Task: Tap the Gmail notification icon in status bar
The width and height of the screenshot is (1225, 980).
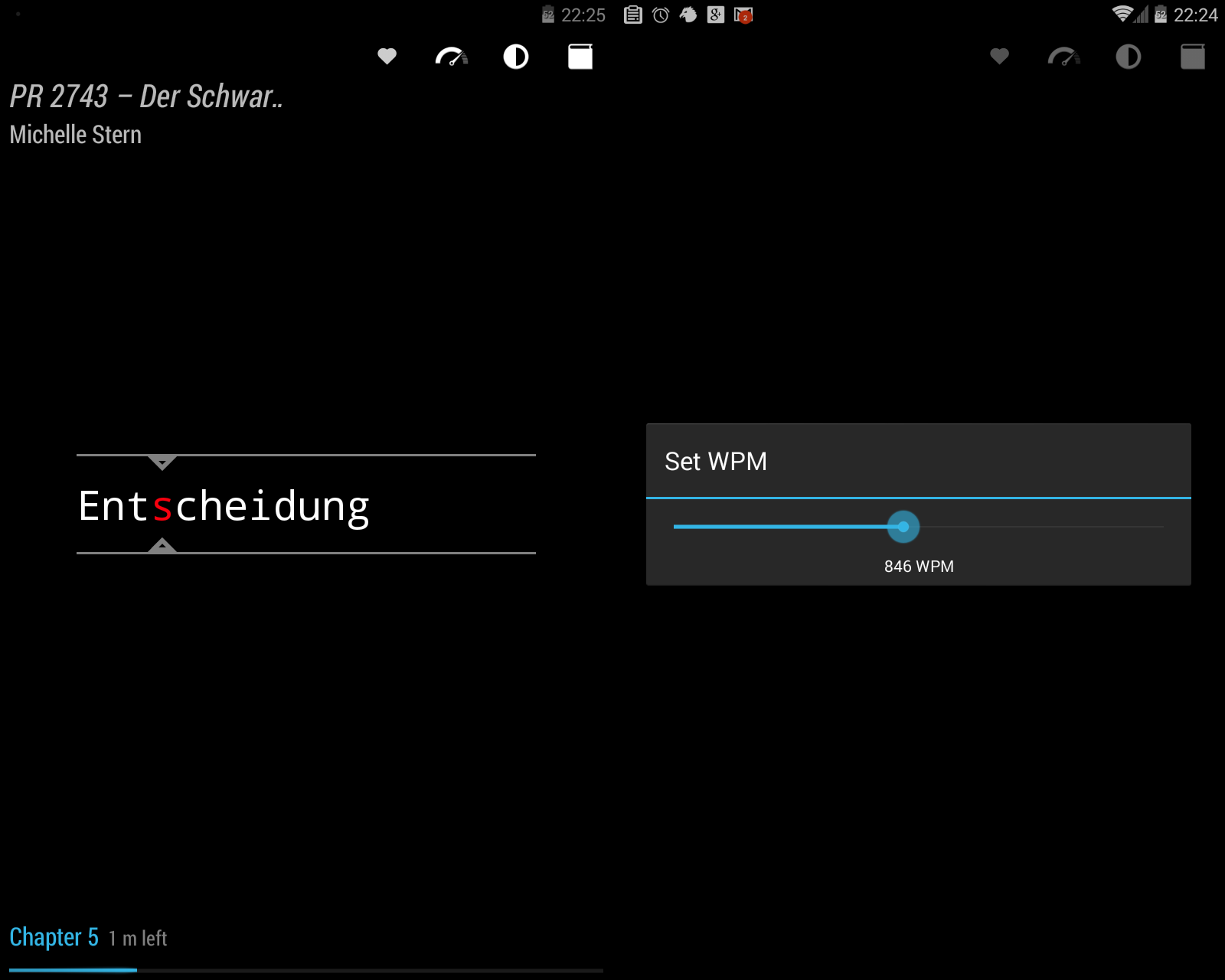Action: (x=743, y=15)
